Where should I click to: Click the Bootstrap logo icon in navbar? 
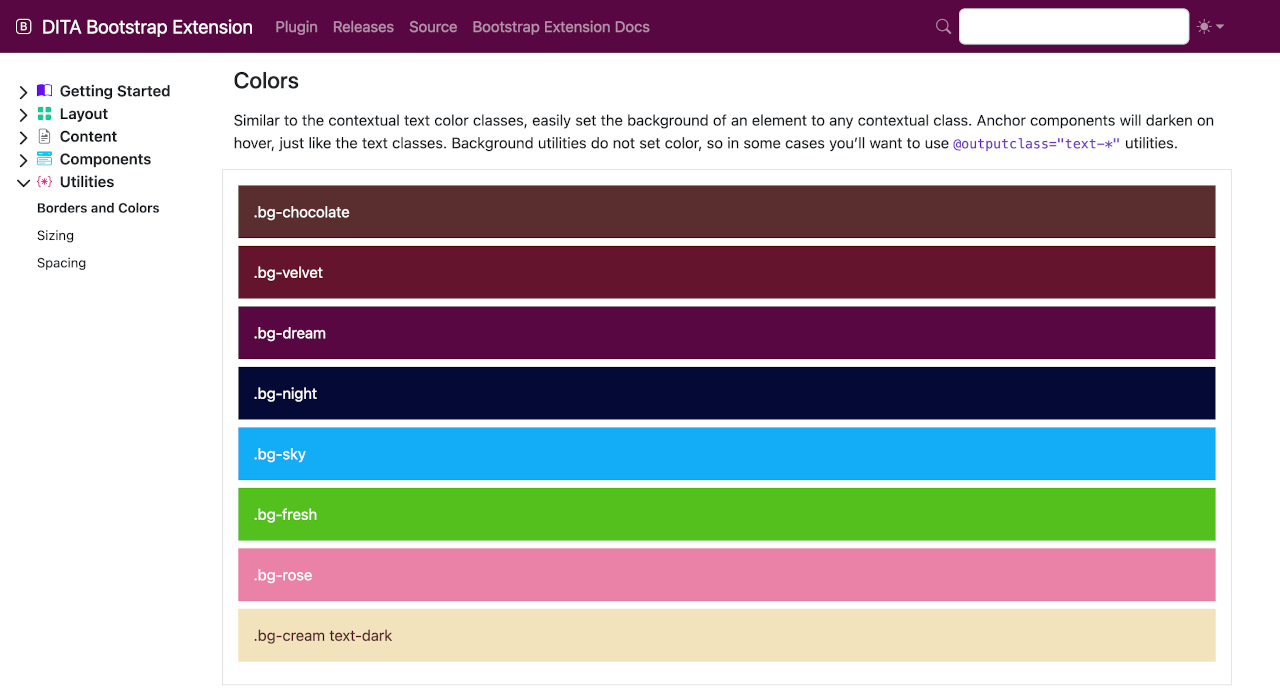pos(24,27)
